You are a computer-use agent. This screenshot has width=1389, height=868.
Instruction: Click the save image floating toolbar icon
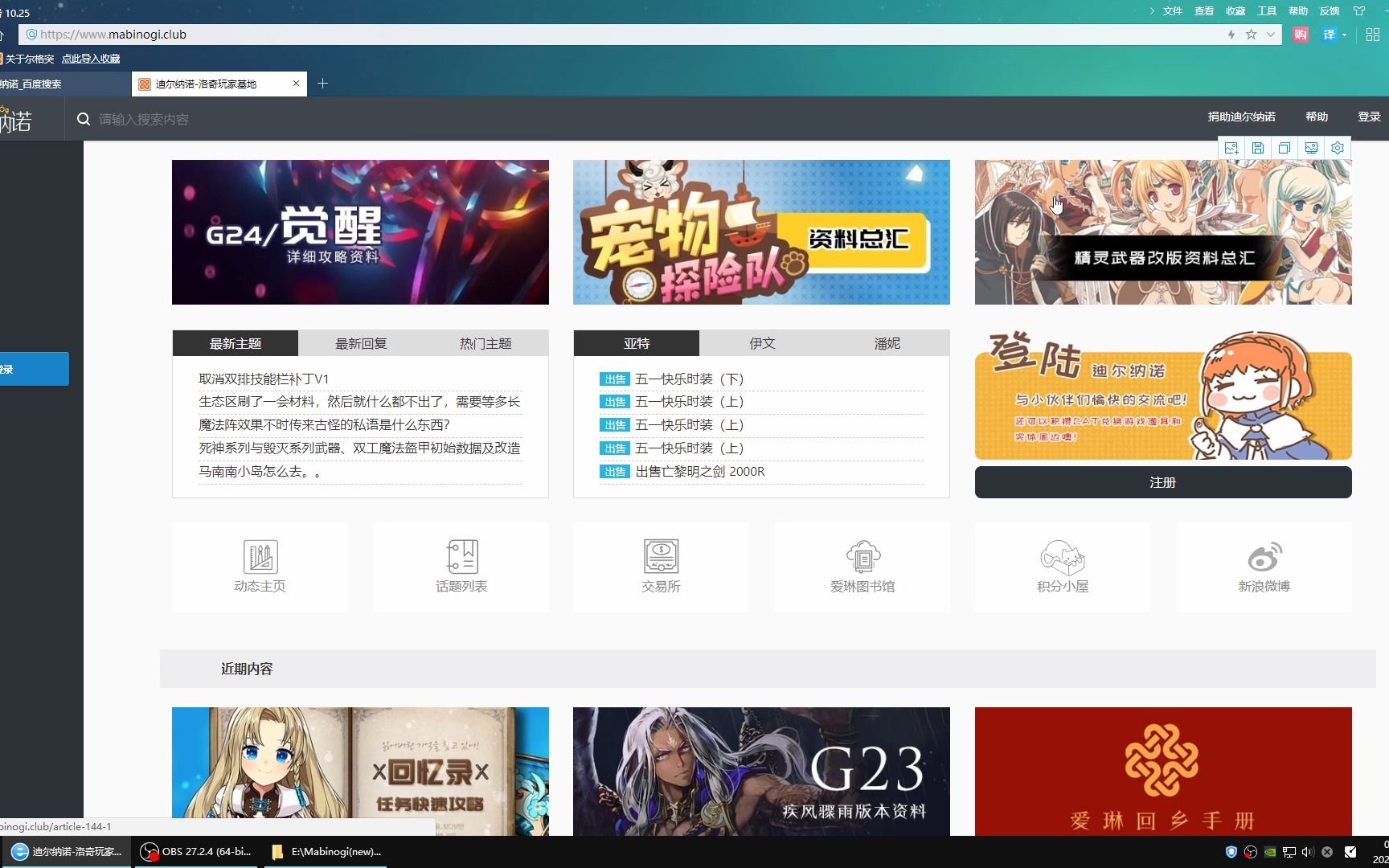click(x=1258, y=148)
